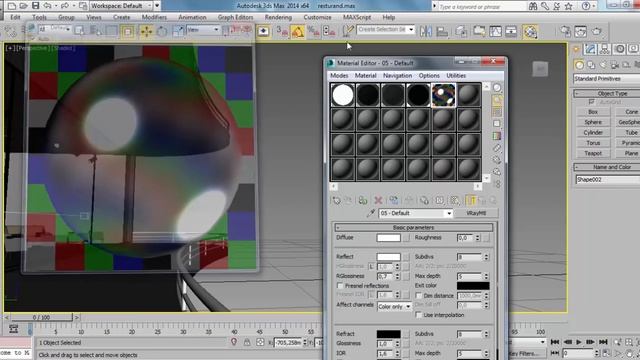
Task: Open the Utilities menu in Material Editor
Action: tap(456, 76)
